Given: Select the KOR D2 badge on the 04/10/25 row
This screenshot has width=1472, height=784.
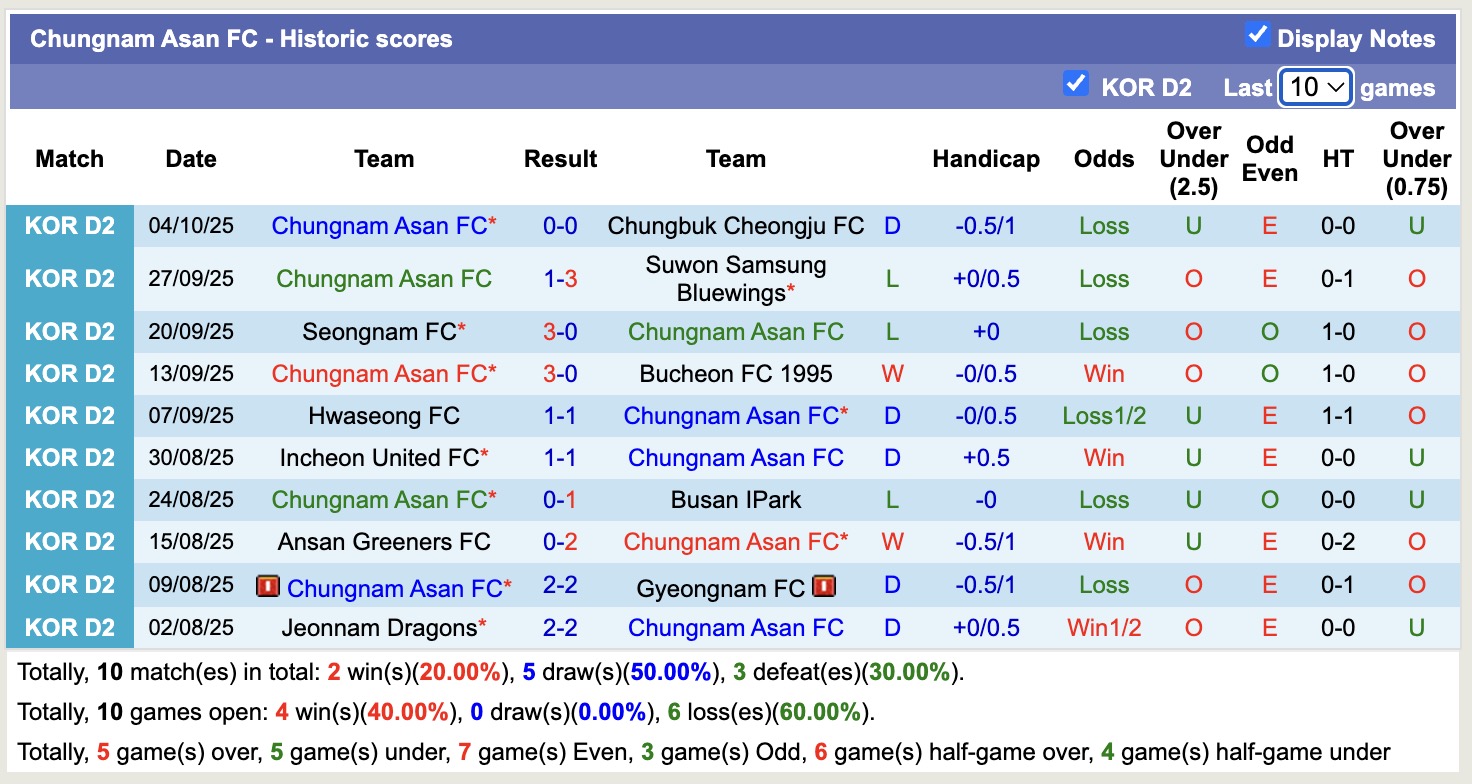Looking at the screenshot, I should 70,225.
